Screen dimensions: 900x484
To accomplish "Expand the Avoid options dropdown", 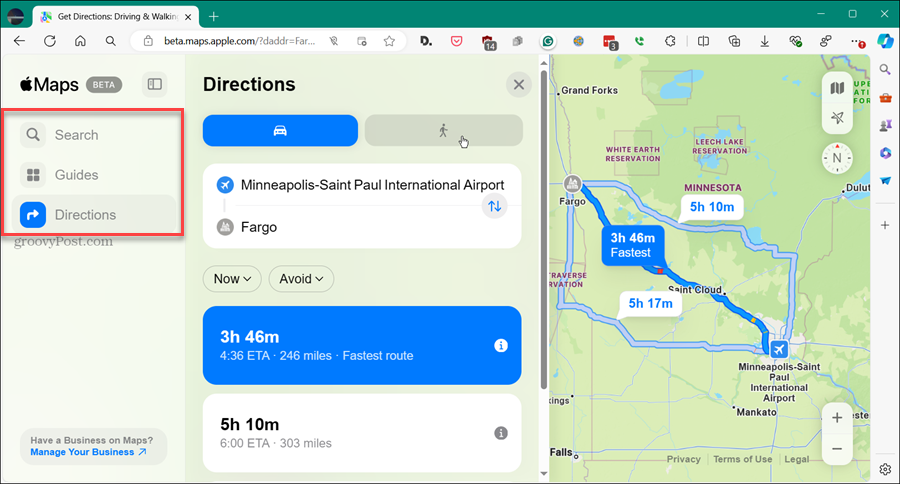I will point(301,278).
